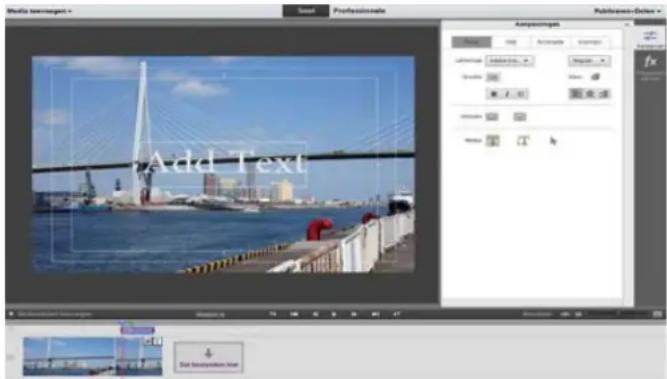Open the Aanpassen panel in the sidebar
This screenshot has height=379, width=667.
point(650,37)
